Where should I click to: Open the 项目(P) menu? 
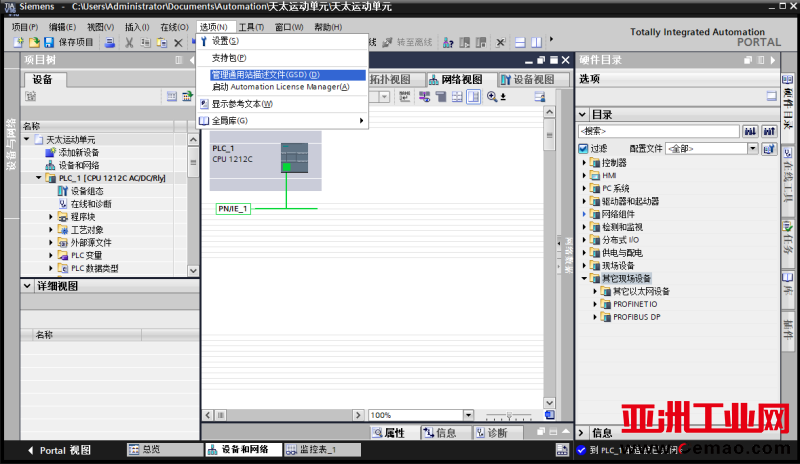[x=25, y=27]
